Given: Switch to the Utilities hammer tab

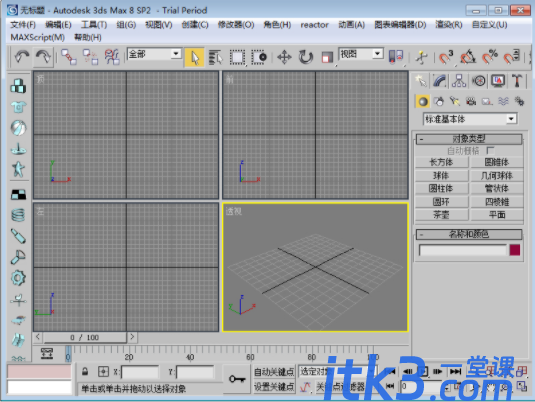Looking at the screenshot, I should tap(517, 81).
